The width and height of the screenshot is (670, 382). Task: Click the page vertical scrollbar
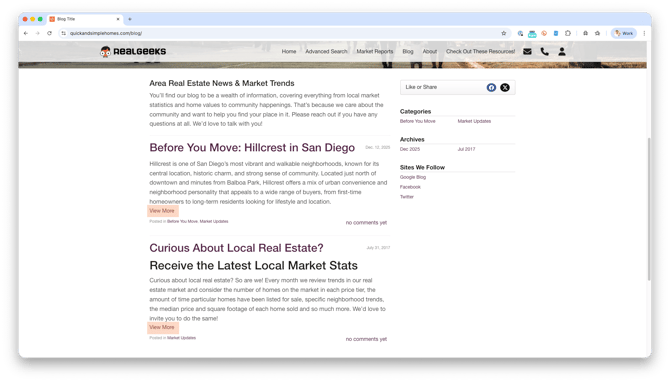(x=649, y=209)
